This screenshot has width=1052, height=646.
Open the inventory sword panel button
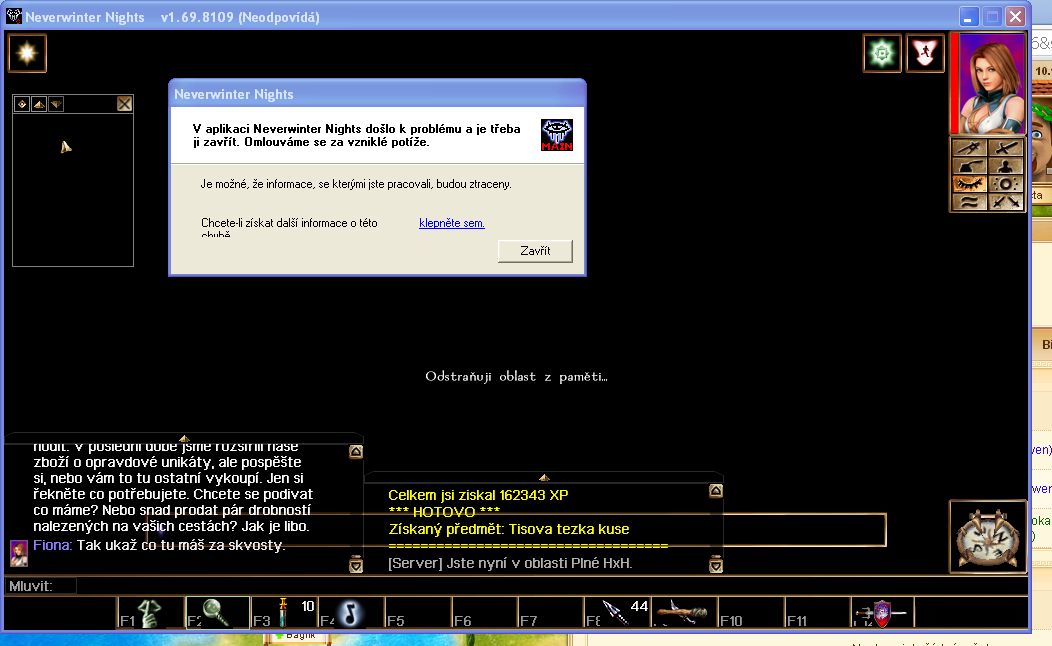[1006, 148]
